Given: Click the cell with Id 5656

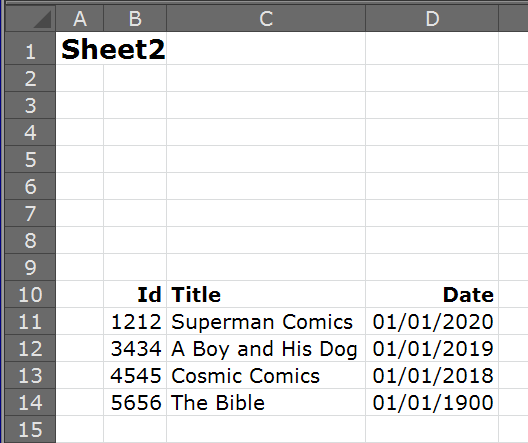Looking at the screenshot, I should coord(135,402).
